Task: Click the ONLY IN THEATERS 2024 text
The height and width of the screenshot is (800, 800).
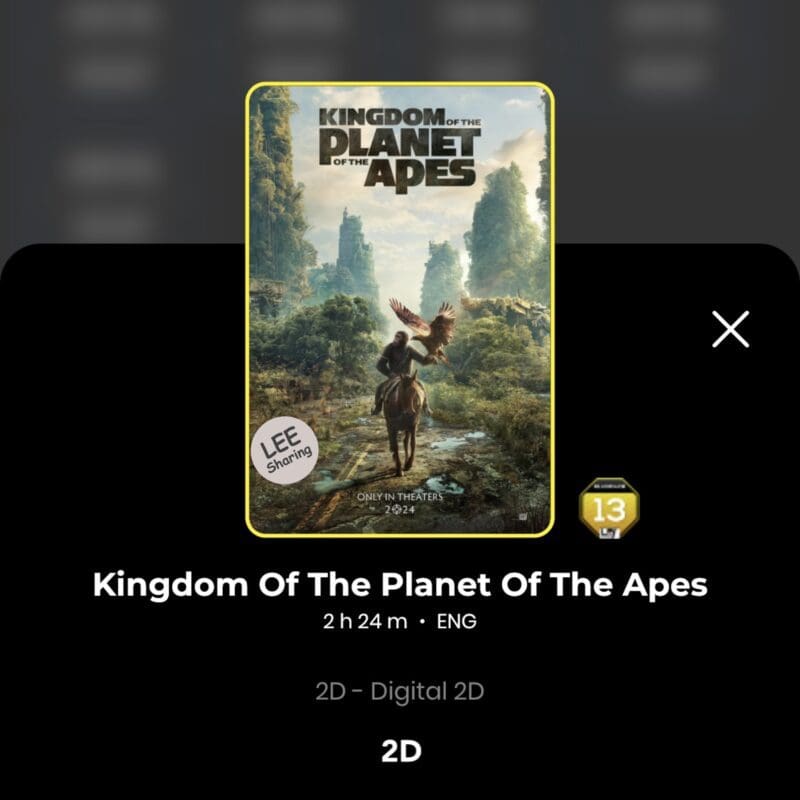Action: pos(400,503)
